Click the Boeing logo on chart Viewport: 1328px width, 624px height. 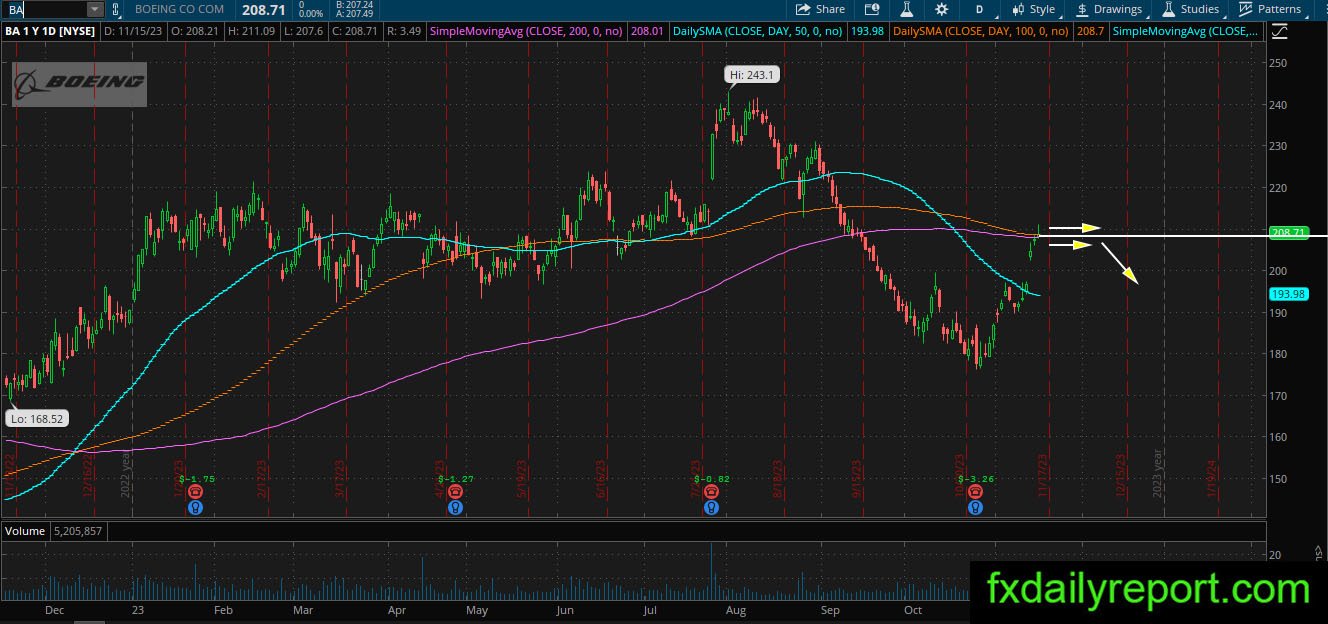[80, 83]
